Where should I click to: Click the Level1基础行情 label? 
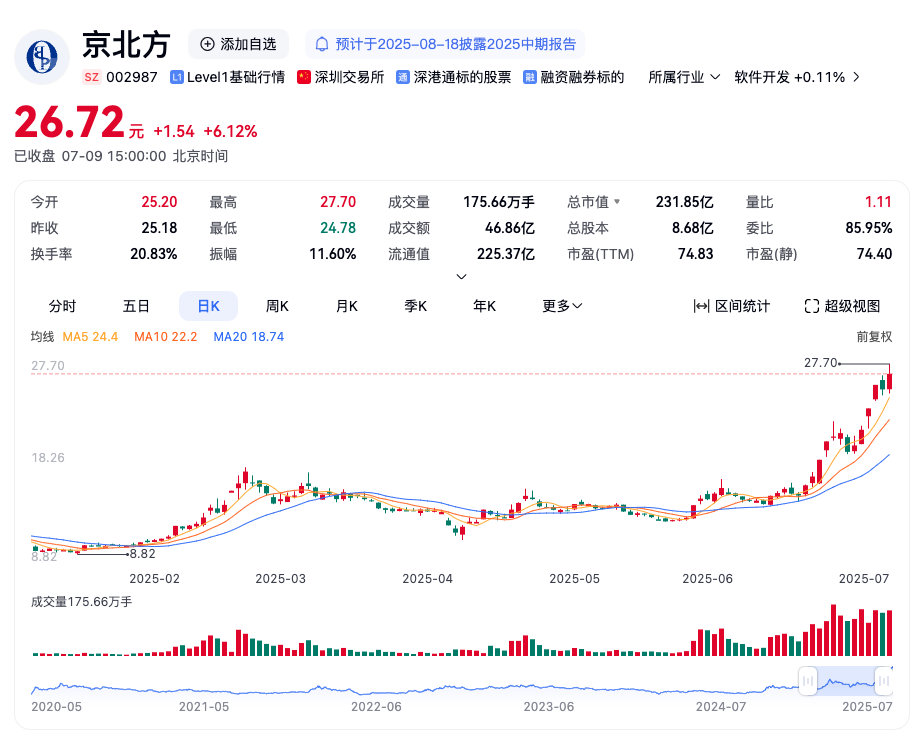(x=236, y=77)
